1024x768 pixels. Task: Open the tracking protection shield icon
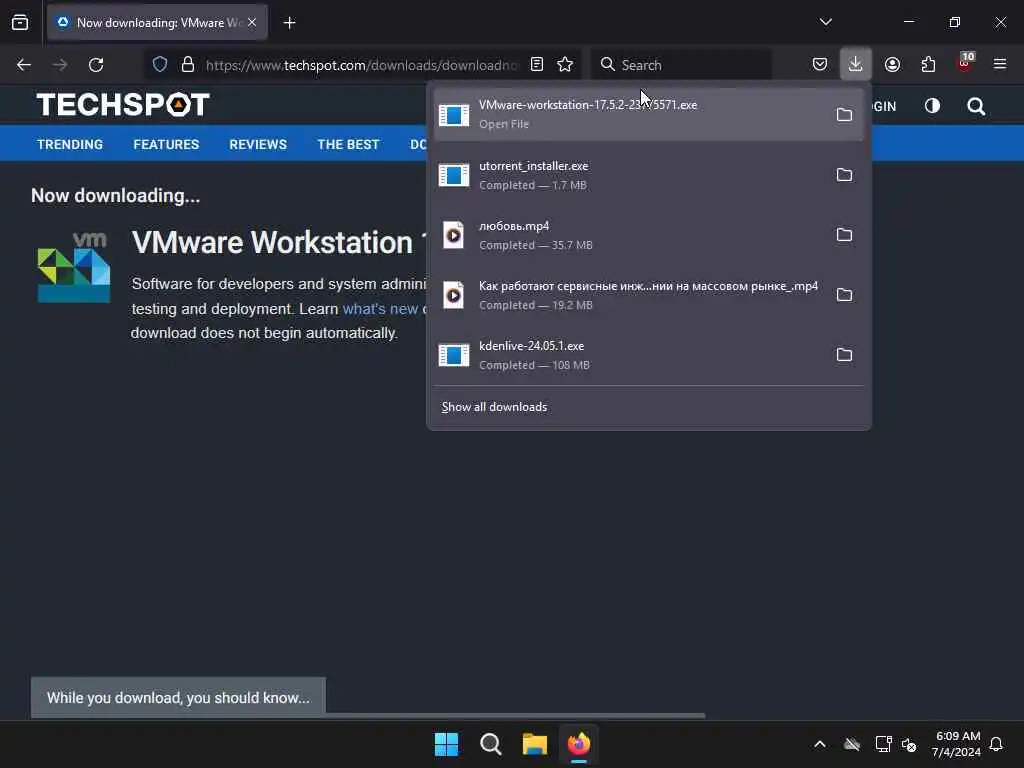160,64
